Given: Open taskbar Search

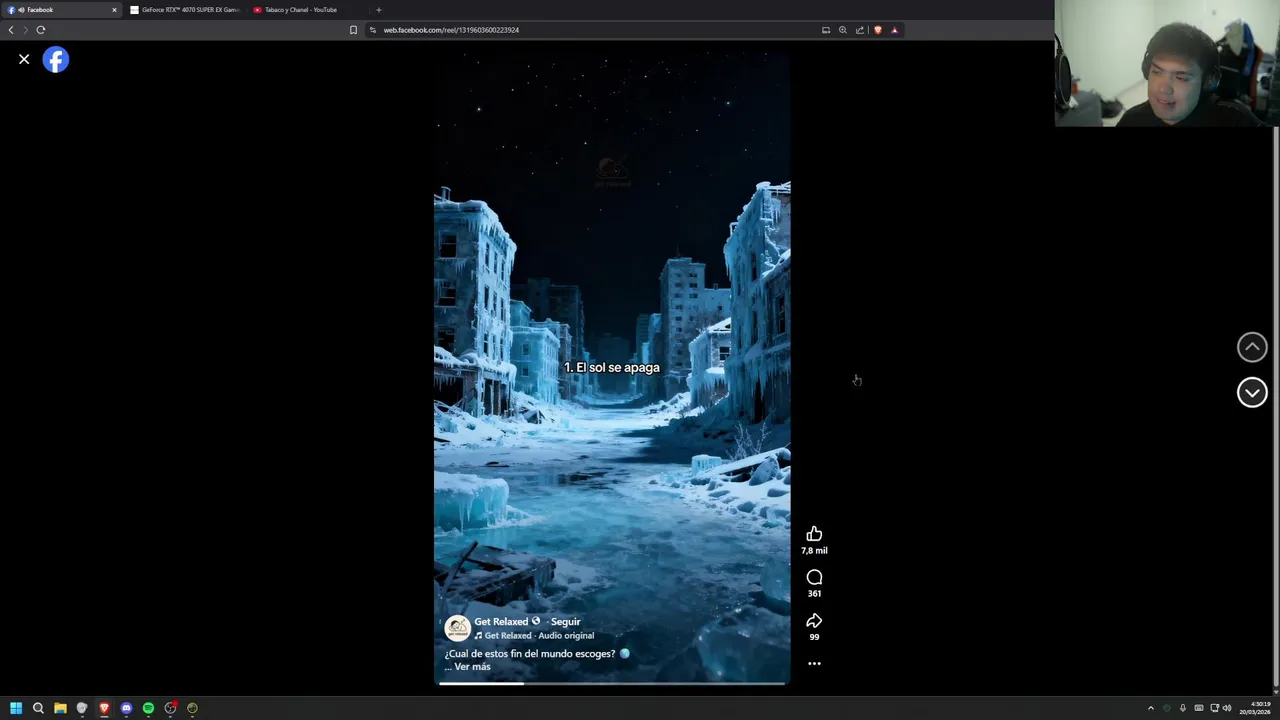Looking at the screenshot, I should (38, 708).
